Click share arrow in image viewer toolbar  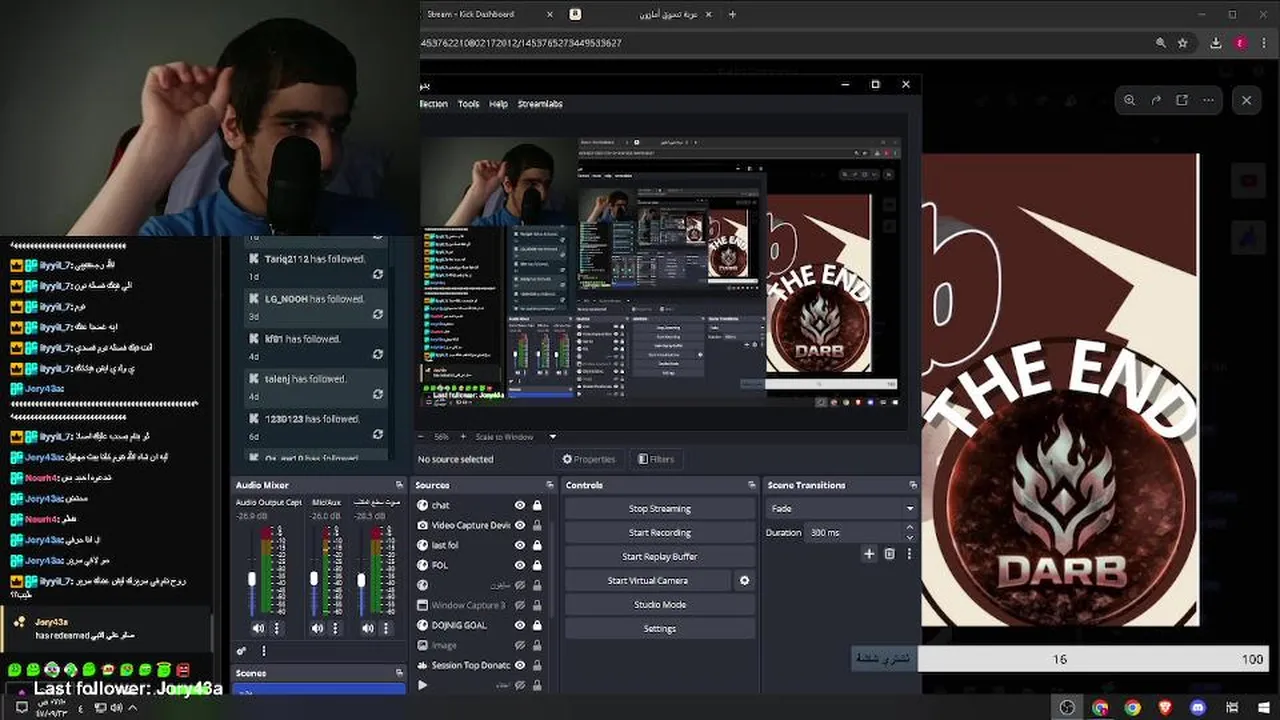[1155, 100]
